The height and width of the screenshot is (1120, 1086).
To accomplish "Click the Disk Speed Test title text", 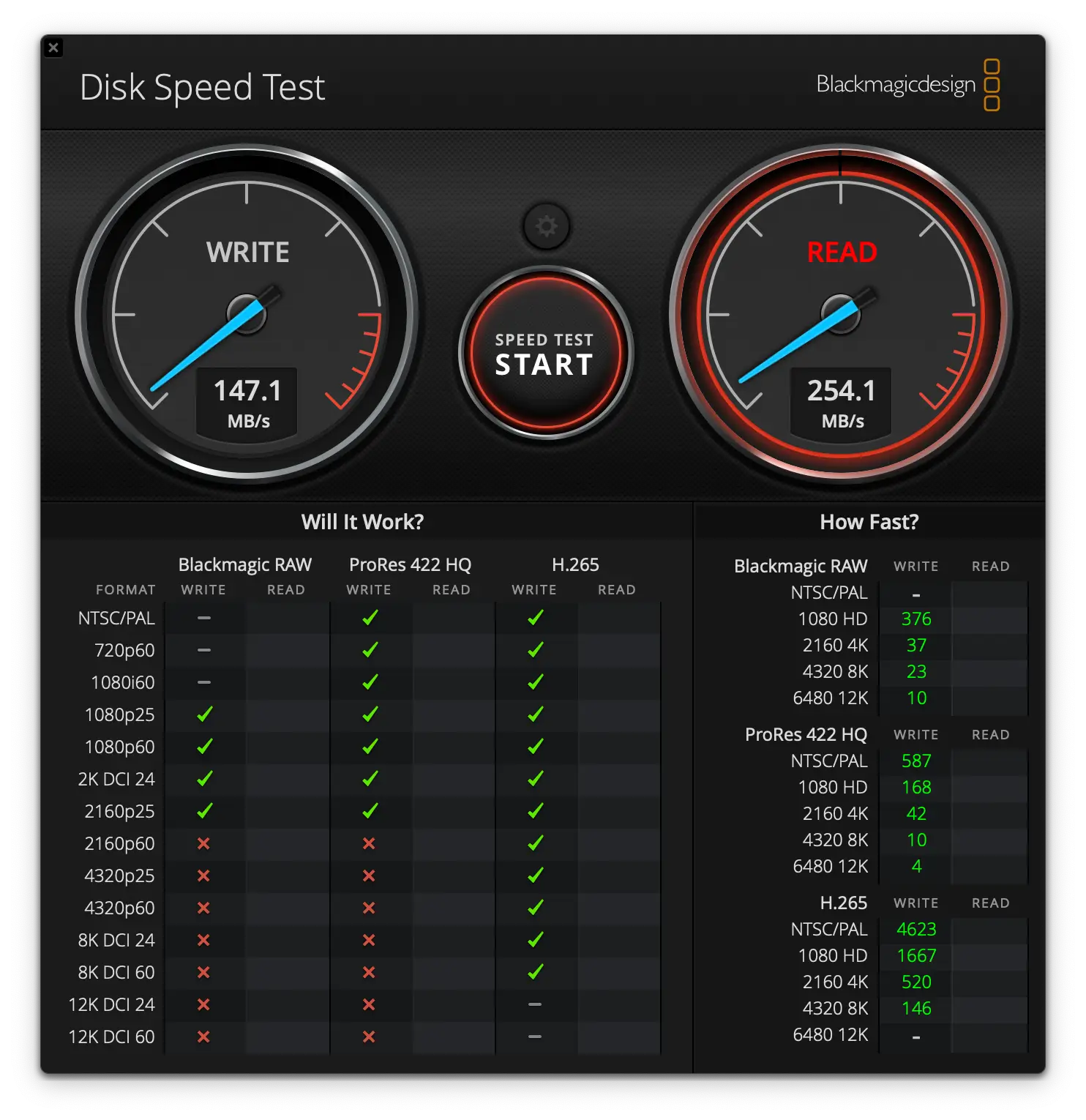I will click(202, 87).
